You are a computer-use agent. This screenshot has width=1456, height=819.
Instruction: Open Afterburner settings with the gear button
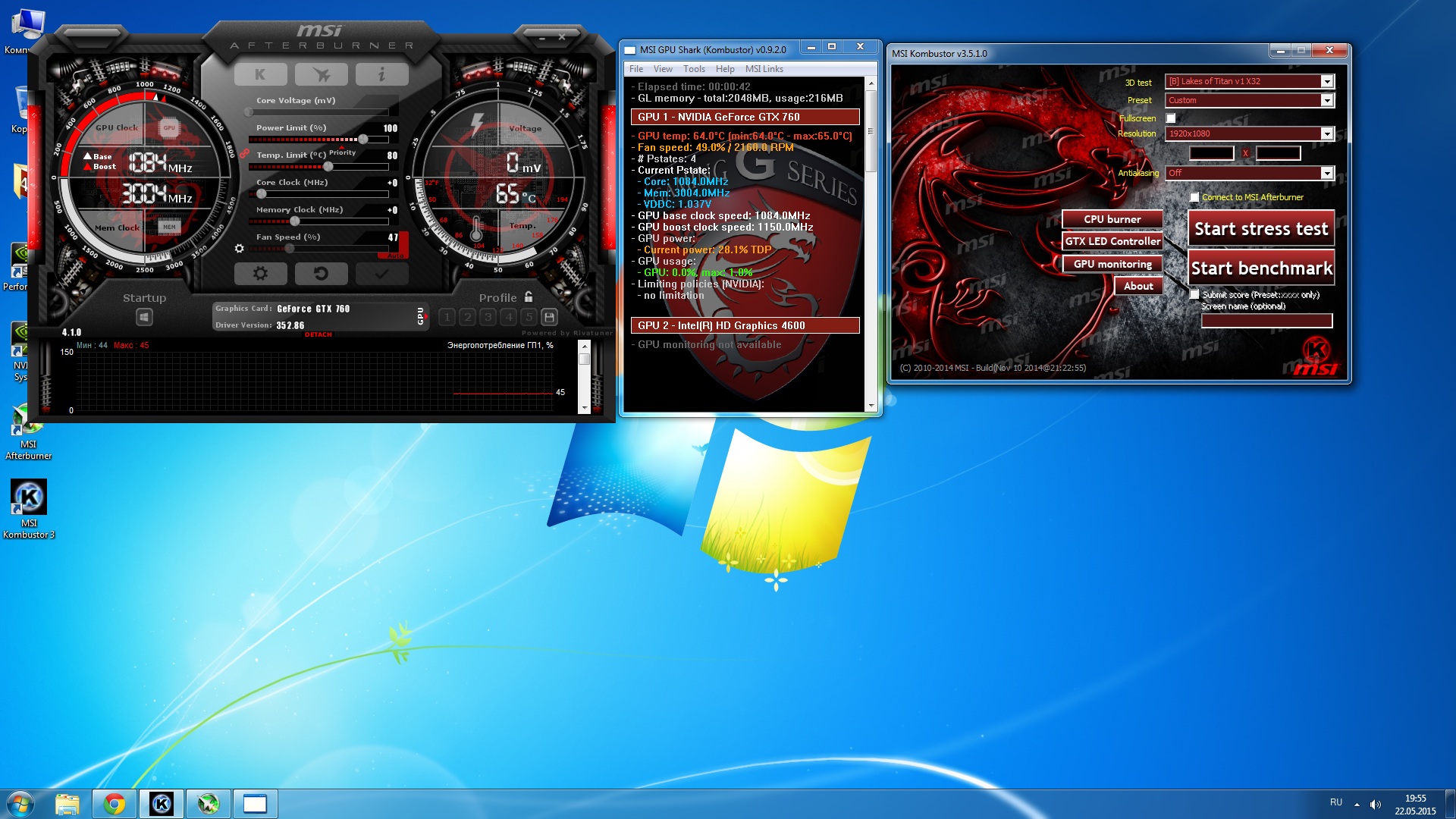260,274
